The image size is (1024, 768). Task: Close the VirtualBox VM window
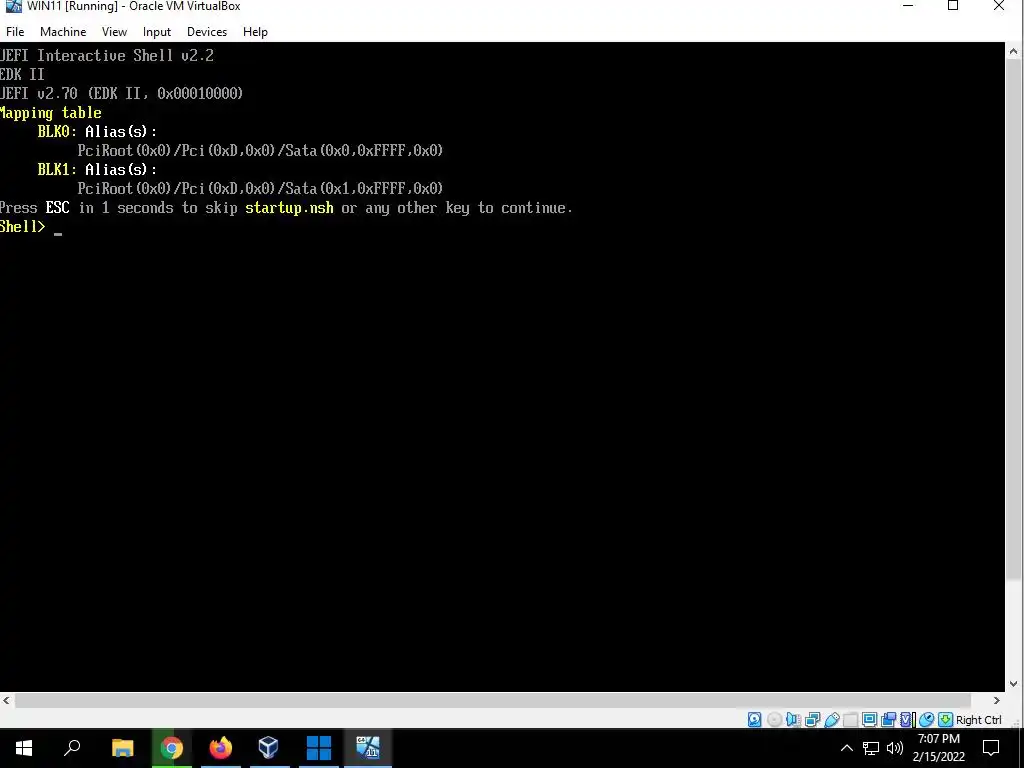tap(999, 7)
